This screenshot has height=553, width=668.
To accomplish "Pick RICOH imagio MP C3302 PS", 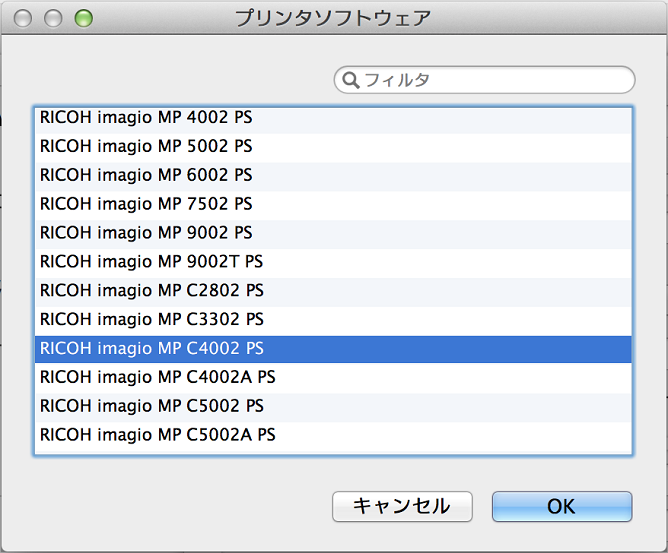I will pos(151,321).
